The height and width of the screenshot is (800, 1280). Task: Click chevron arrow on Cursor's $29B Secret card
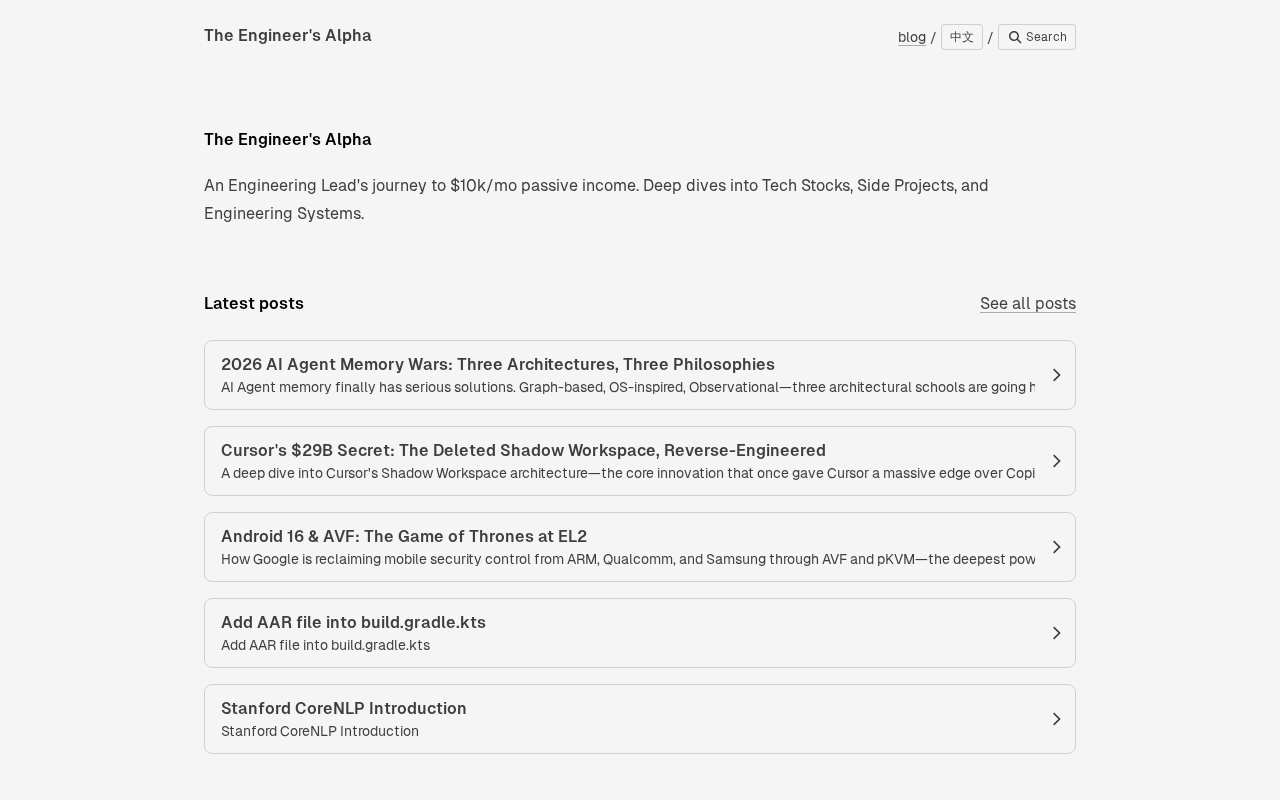click(1056, 461)
